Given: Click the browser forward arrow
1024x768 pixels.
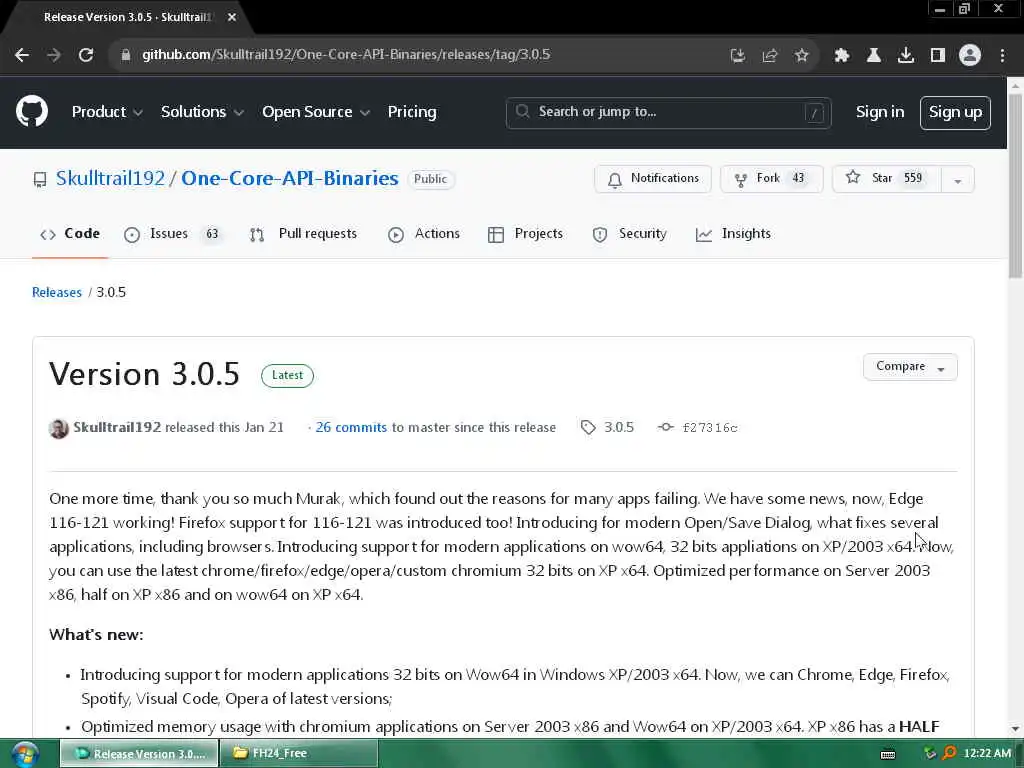Looking at the screenshot, I should pos(54,55).
